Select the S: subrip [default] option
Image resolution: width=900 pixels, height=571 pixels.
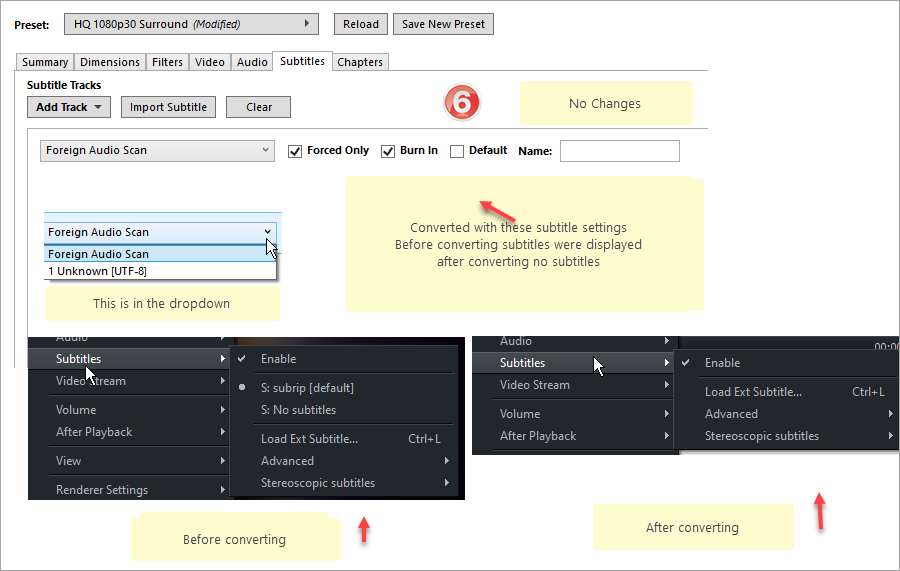307,388
